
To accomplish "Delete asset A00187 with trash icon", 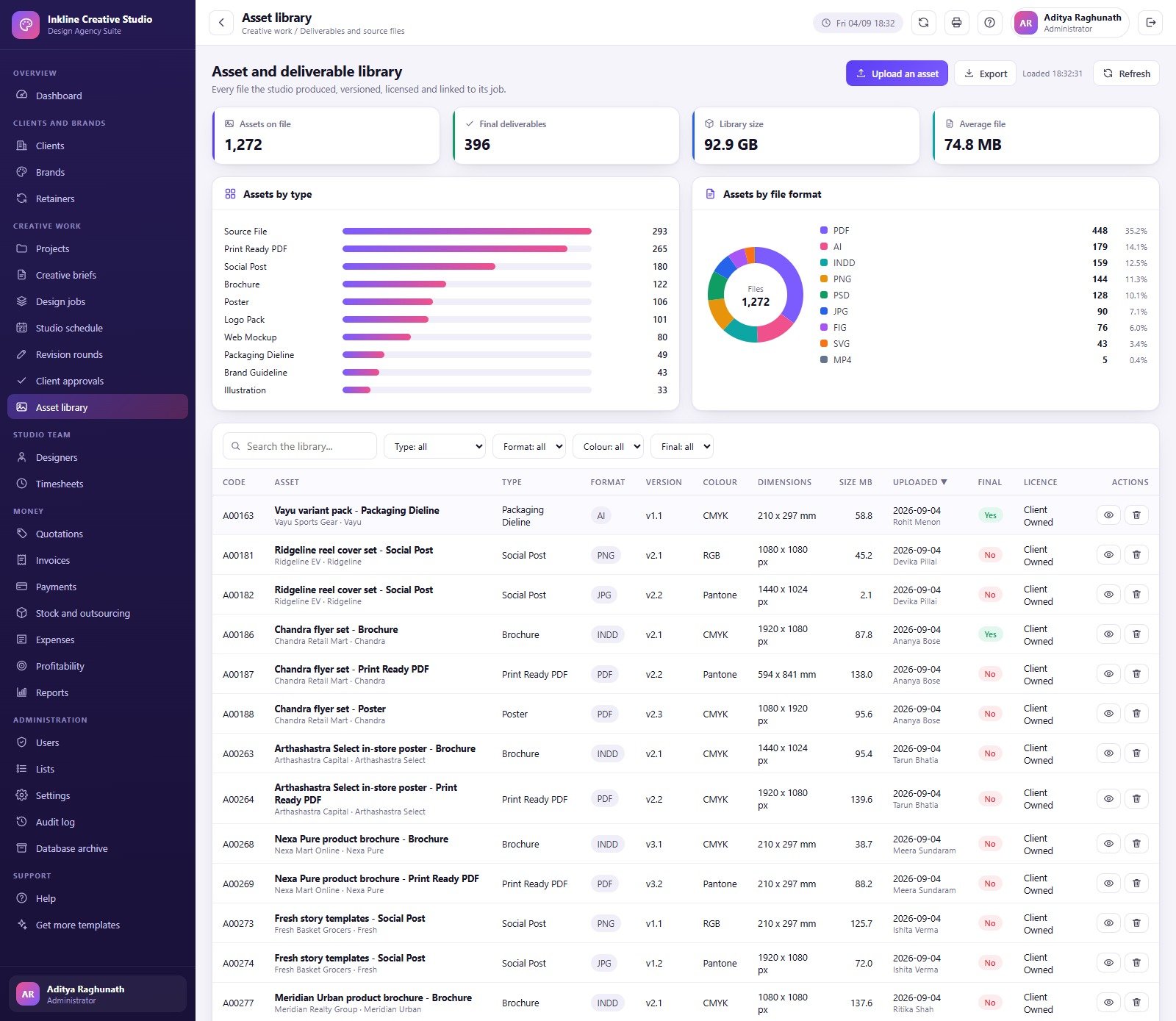I will [1136, 674].
